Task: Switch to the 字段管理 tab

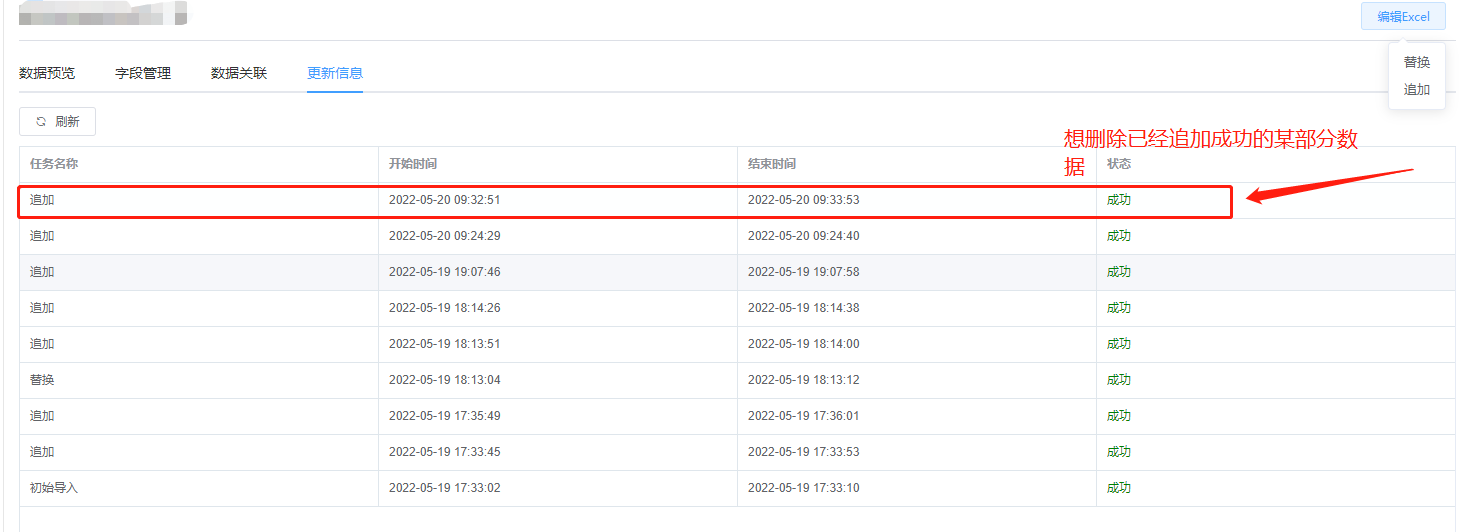Action: [x=143, y=73]
